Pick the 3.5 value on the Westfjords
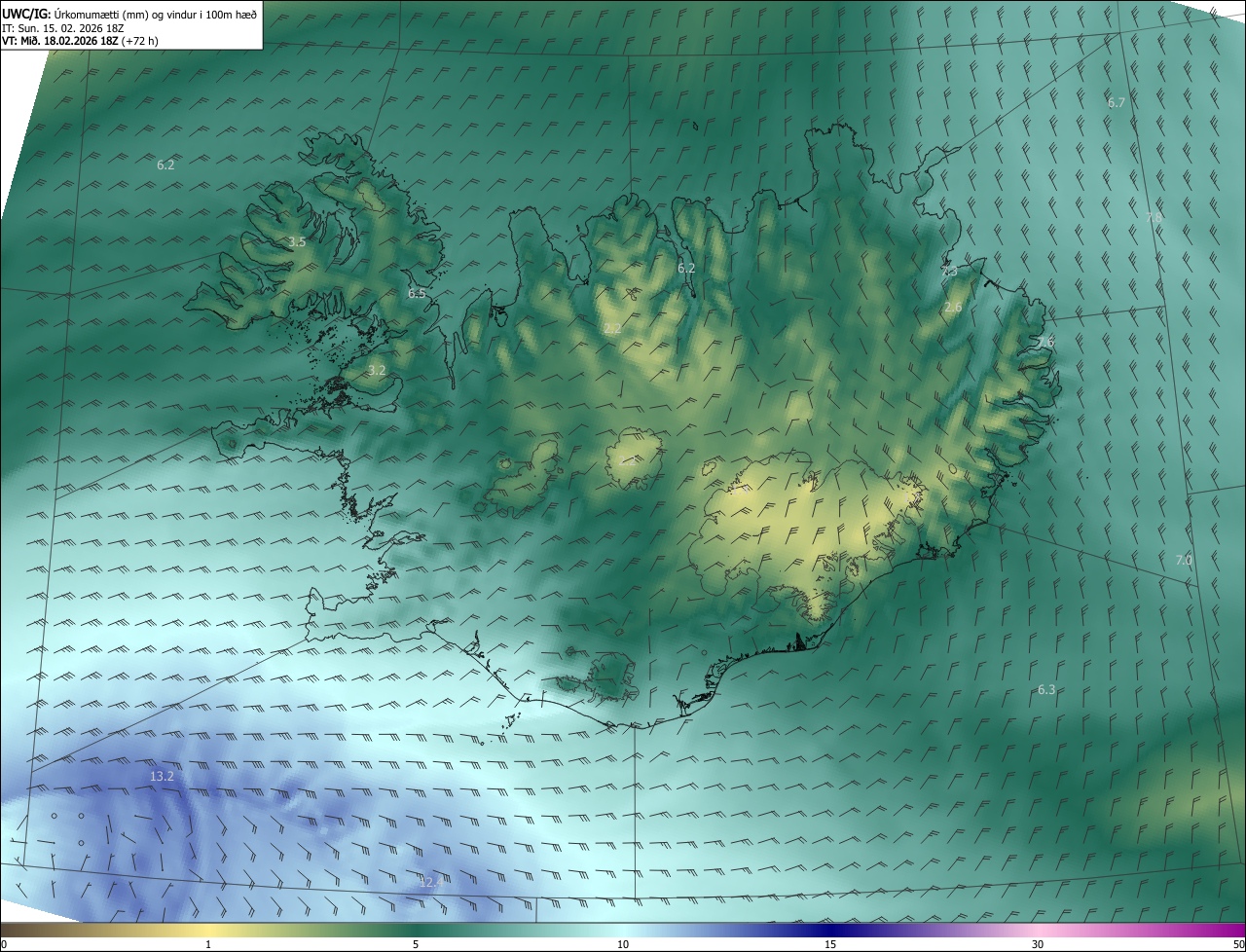 pyautogui.click(x=297, y=242)
